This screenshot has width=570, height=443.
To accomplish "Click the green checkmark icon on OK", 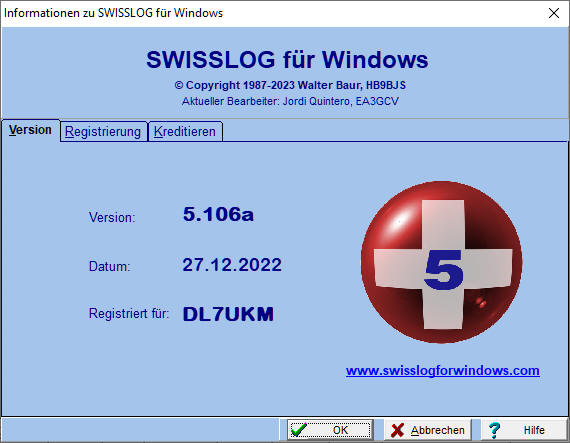I will [299, 430].
